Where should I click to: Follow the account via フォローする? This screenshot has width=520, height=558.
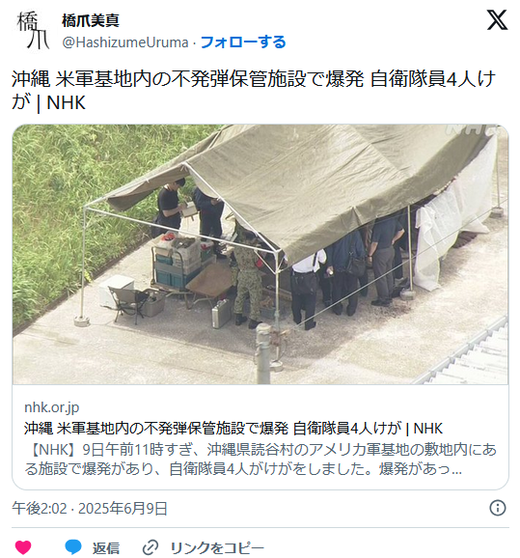243,42
